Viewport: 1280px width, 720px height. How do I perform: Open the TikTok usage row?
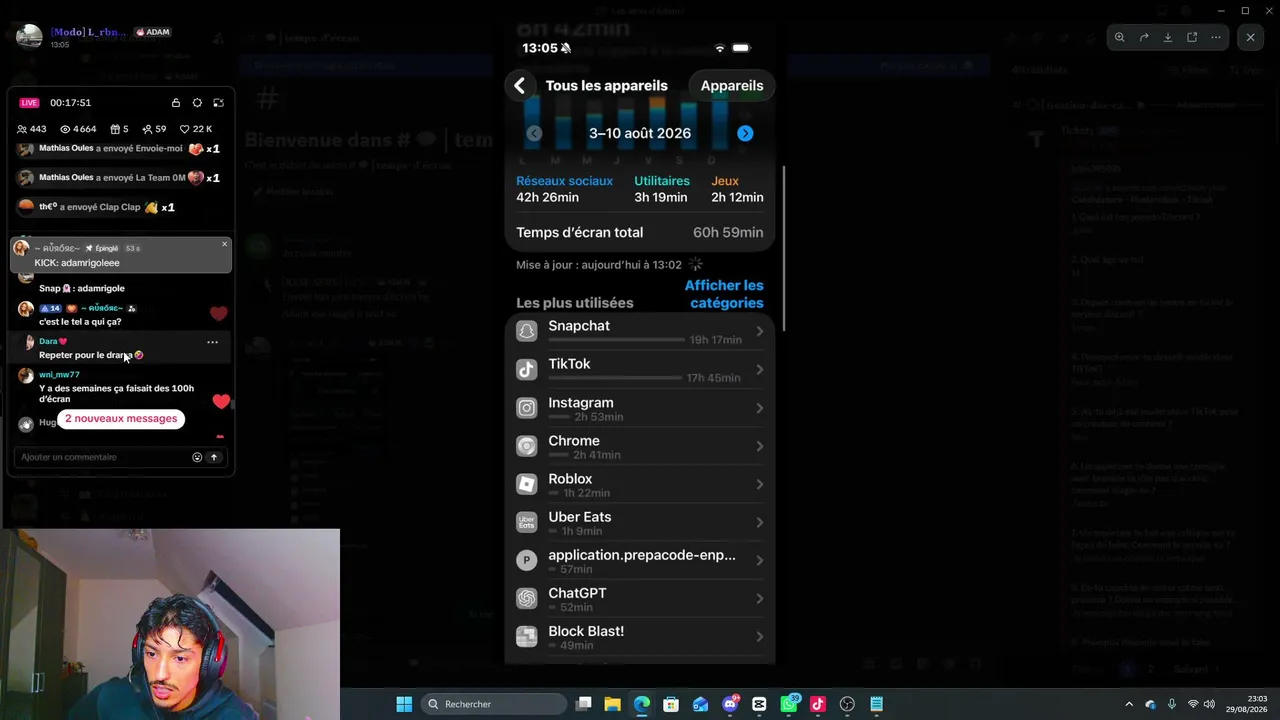[x=640, y=369]
